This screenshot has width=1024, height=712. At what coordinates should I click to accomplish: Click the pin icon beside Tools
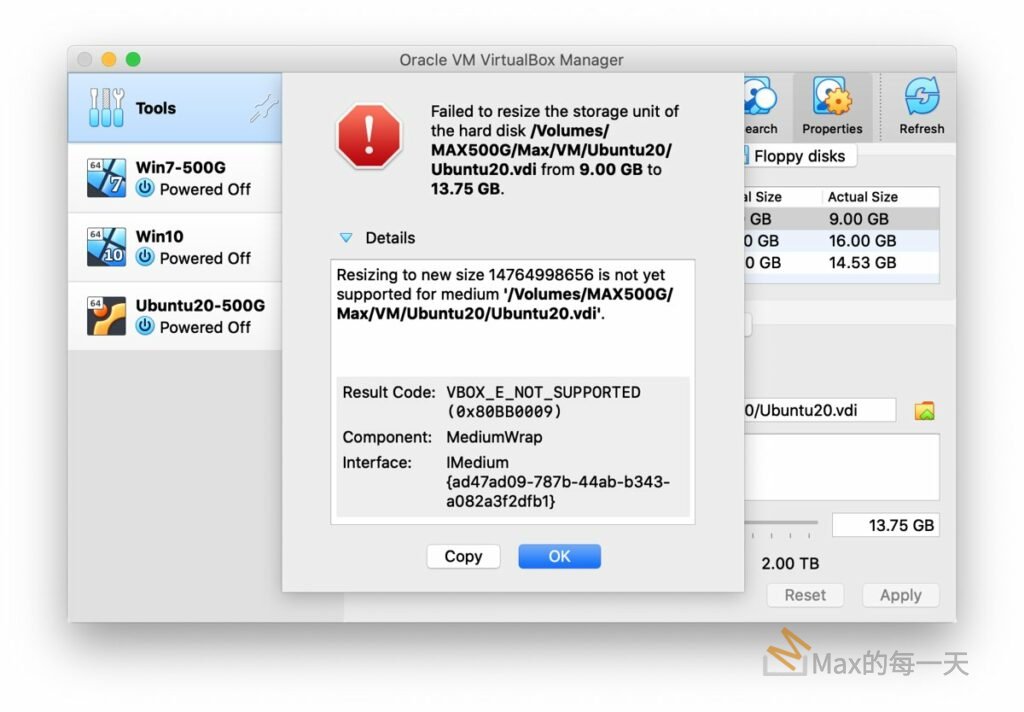click(263, 109)
